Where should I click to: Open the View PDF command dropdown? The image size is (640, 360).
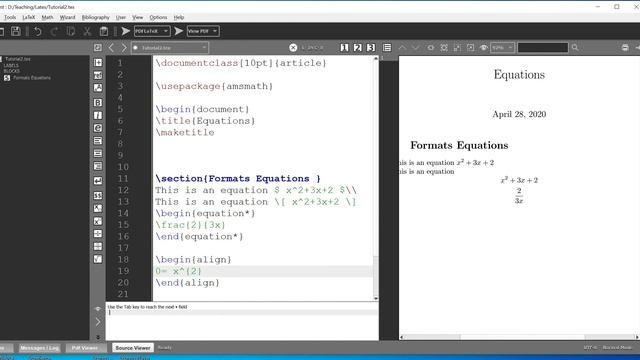click(x=203, y=31)
